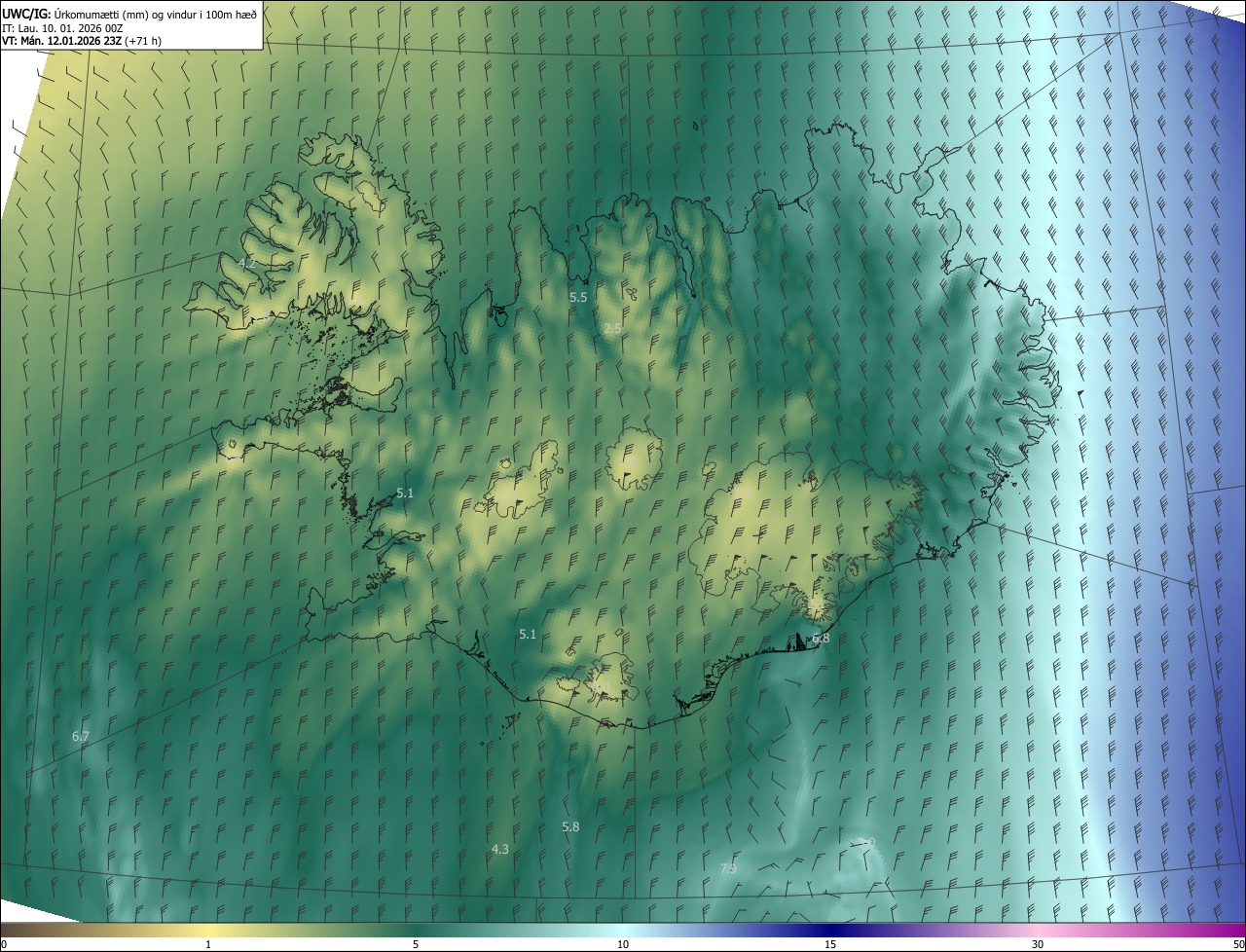Click the 15 tick on the color scale
Screen dimensions: 1246x952
(x=830, y=944)
